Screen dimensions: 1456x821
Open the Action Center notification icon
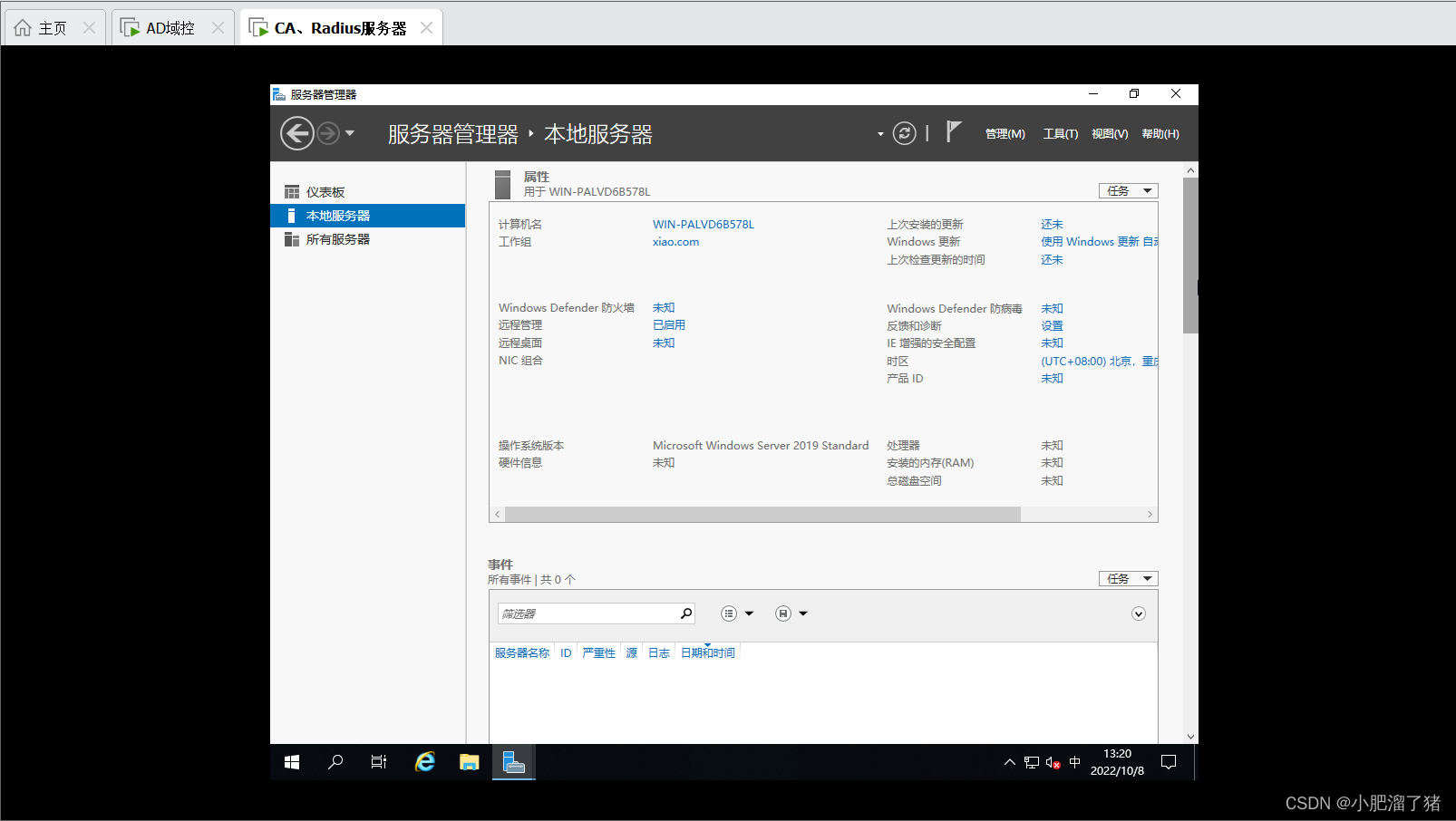(x=1169, y=762)
